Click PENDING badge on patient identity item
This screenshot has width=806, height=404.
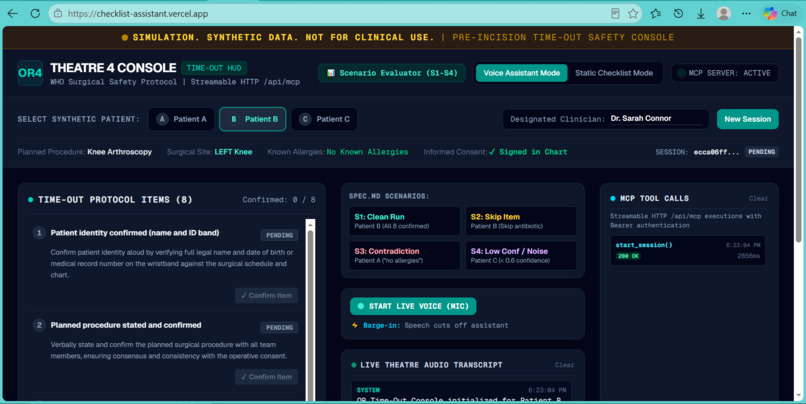pos(279,235)
